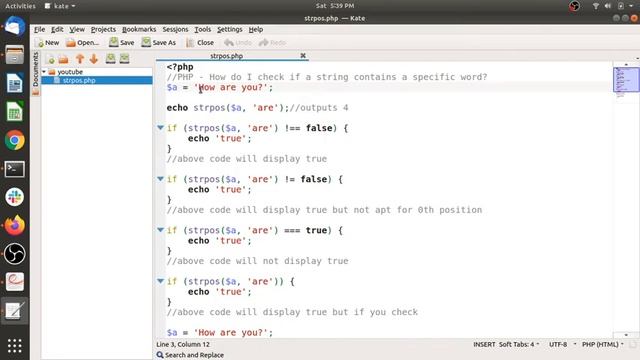This screenshot has height=360, width=640.
Task: Launch Thunderbird from the dock
Action: (14, 26)
